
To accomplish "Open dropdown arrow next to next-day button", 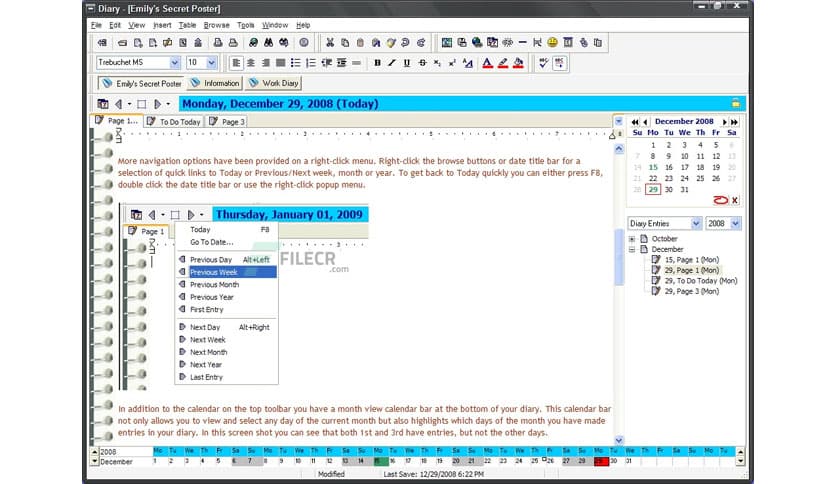I will 168,104.
